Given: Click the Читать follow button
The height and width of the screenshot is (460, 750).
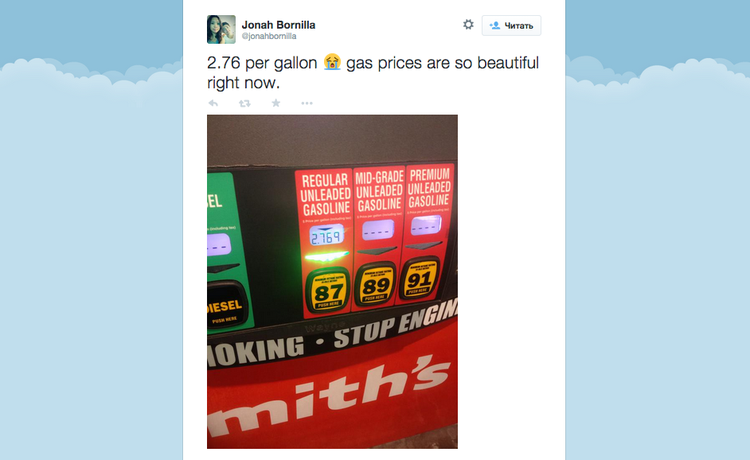Looking at the screenshot, I should click(511, 25).
